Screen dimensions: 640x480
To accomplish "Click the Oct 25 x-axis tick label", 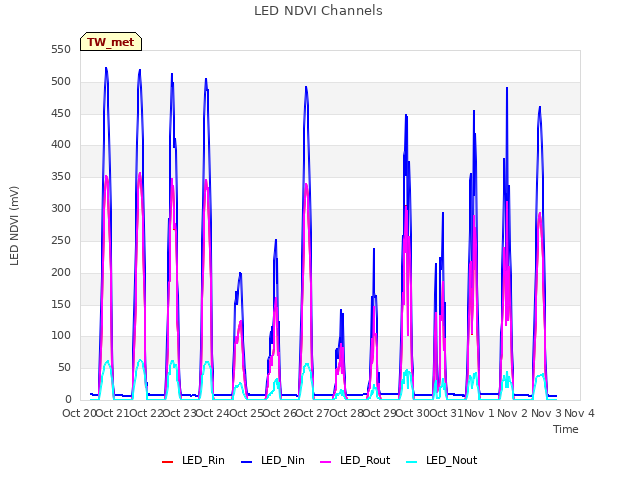I will click(246, 413).
